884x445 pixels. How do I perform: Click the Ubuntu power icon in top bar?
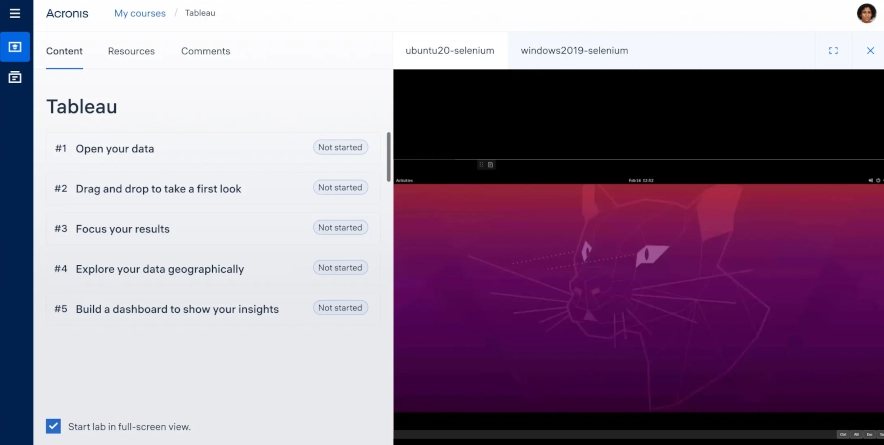pyautogui.click(x=877, y=180)
